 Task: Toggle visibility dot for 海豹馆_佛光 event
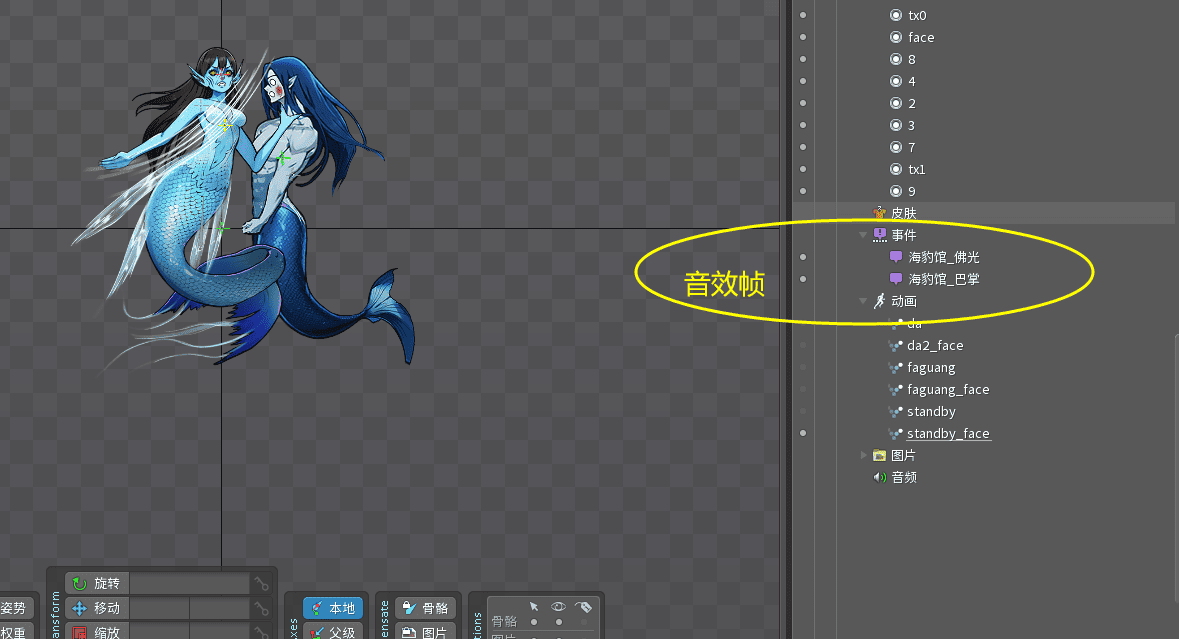[x=802, y=257]
